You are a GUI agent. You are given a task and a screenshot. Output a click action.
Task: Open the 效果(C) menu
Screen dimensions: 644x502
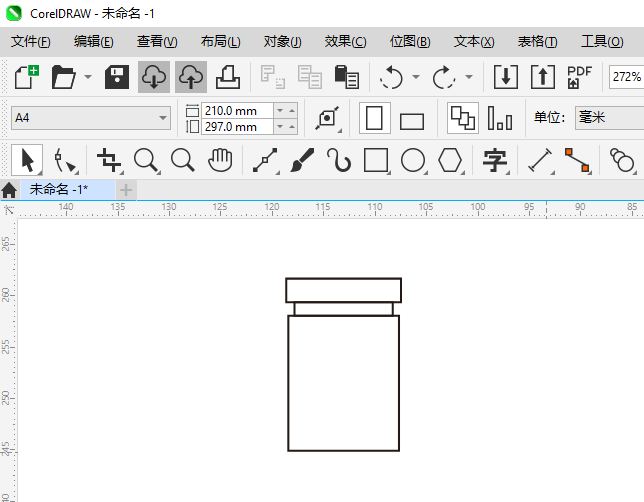[x=345, y=41]
